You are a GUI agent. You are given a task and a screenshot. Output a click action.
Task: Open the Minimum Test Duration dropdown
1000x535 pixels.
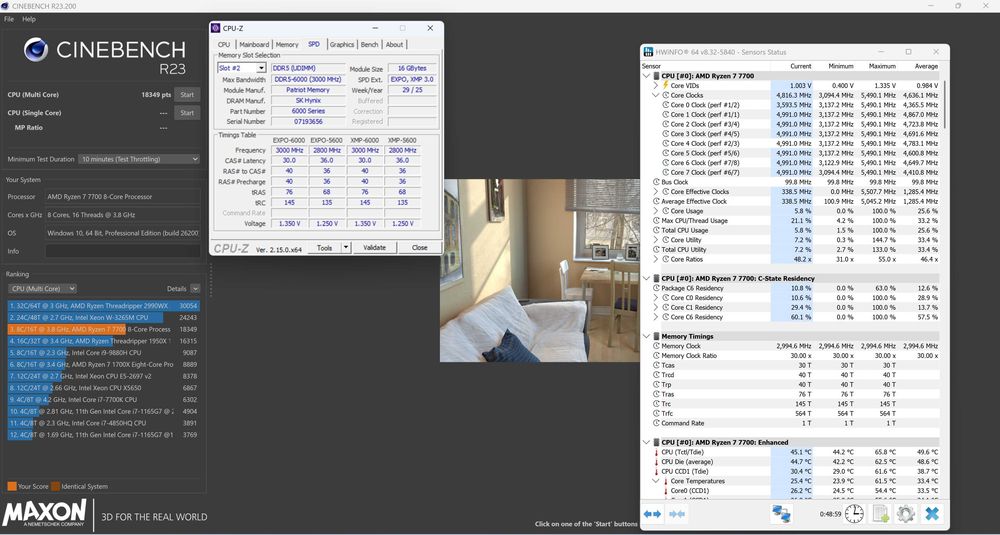139,159
